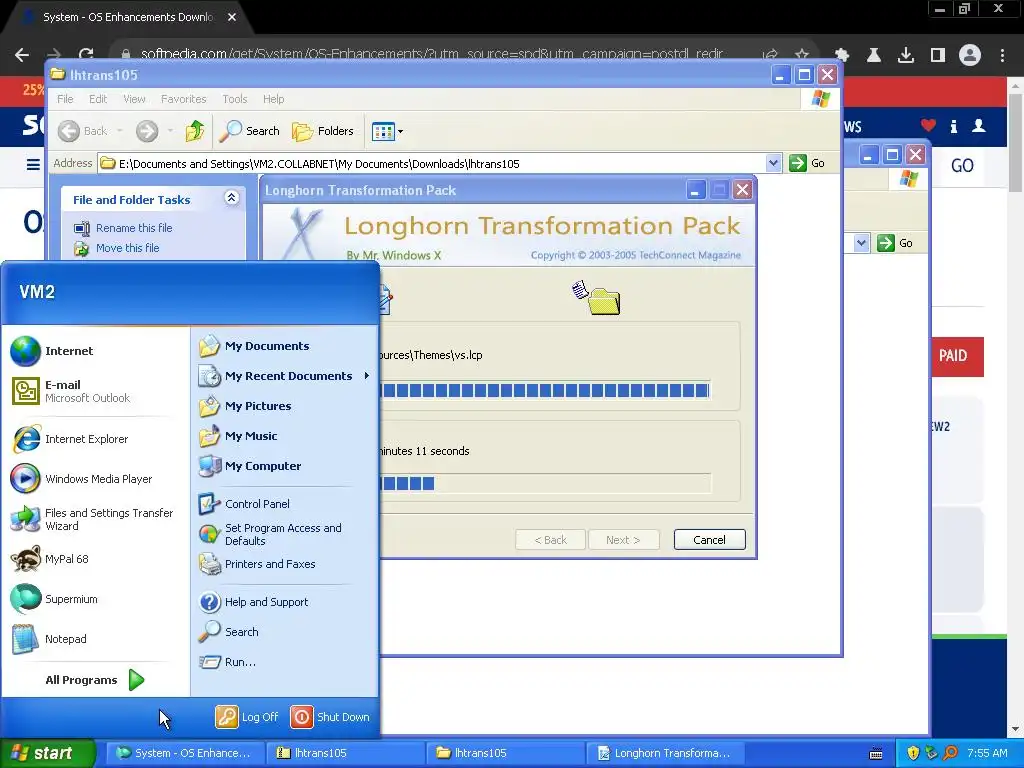Click Shut Down button
Image resolution: width=1024 pixels, height=768 pixels.
pos(330,716)
